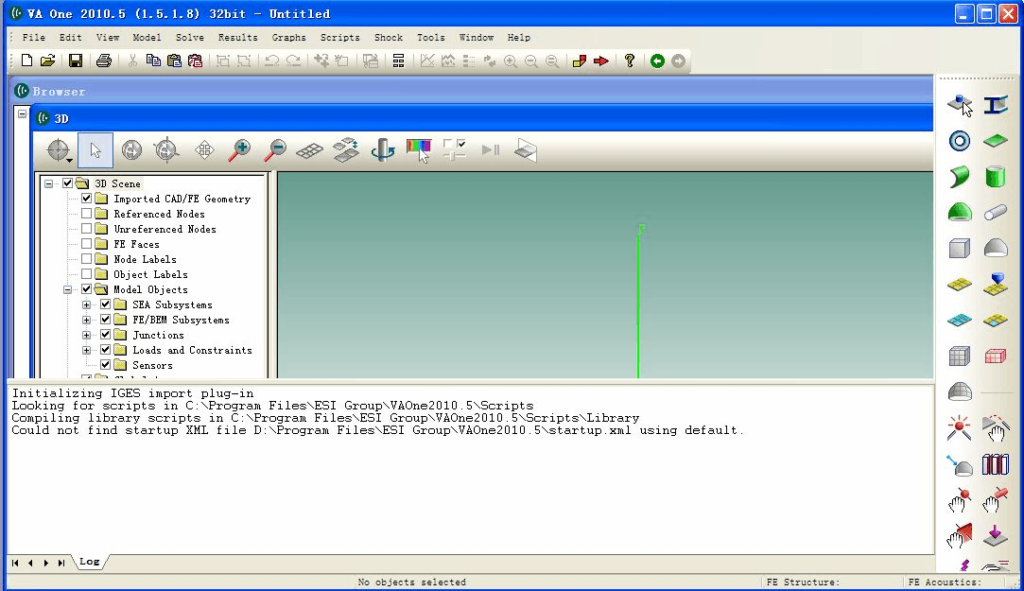Open the Shock menu
This screenshot has height=591, width=1024.
click(x=389, y=37)
